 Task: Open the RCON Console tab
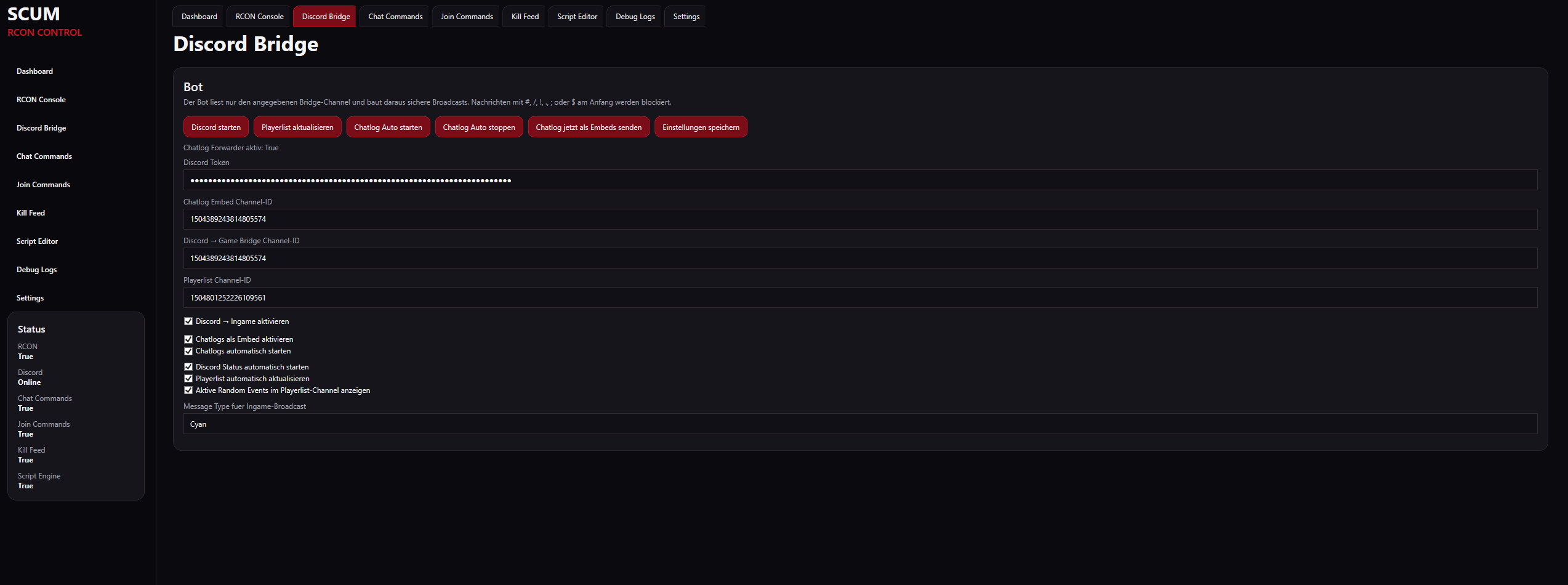coord(259,17)
